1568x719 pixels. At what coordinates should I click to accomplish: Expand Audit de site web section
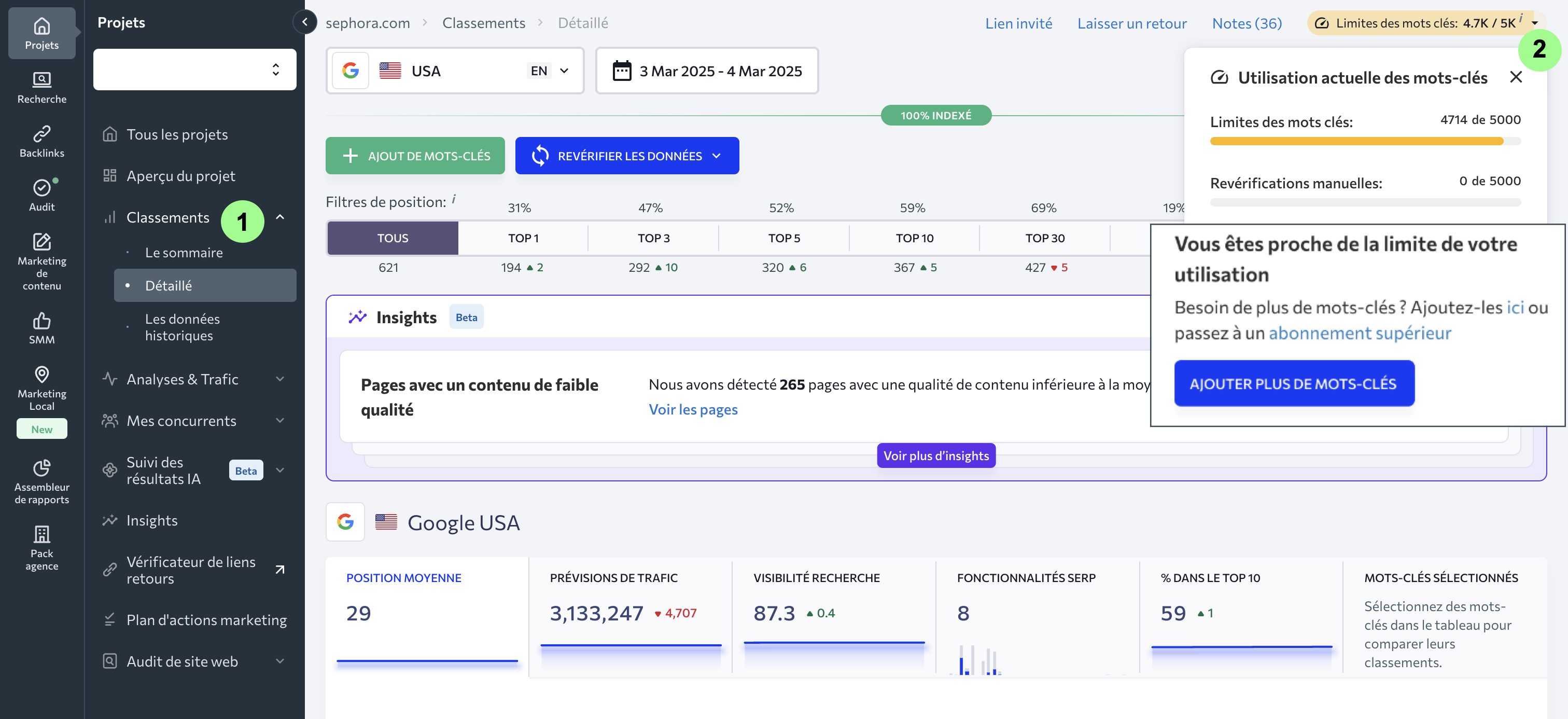click(x=279, y=661)
